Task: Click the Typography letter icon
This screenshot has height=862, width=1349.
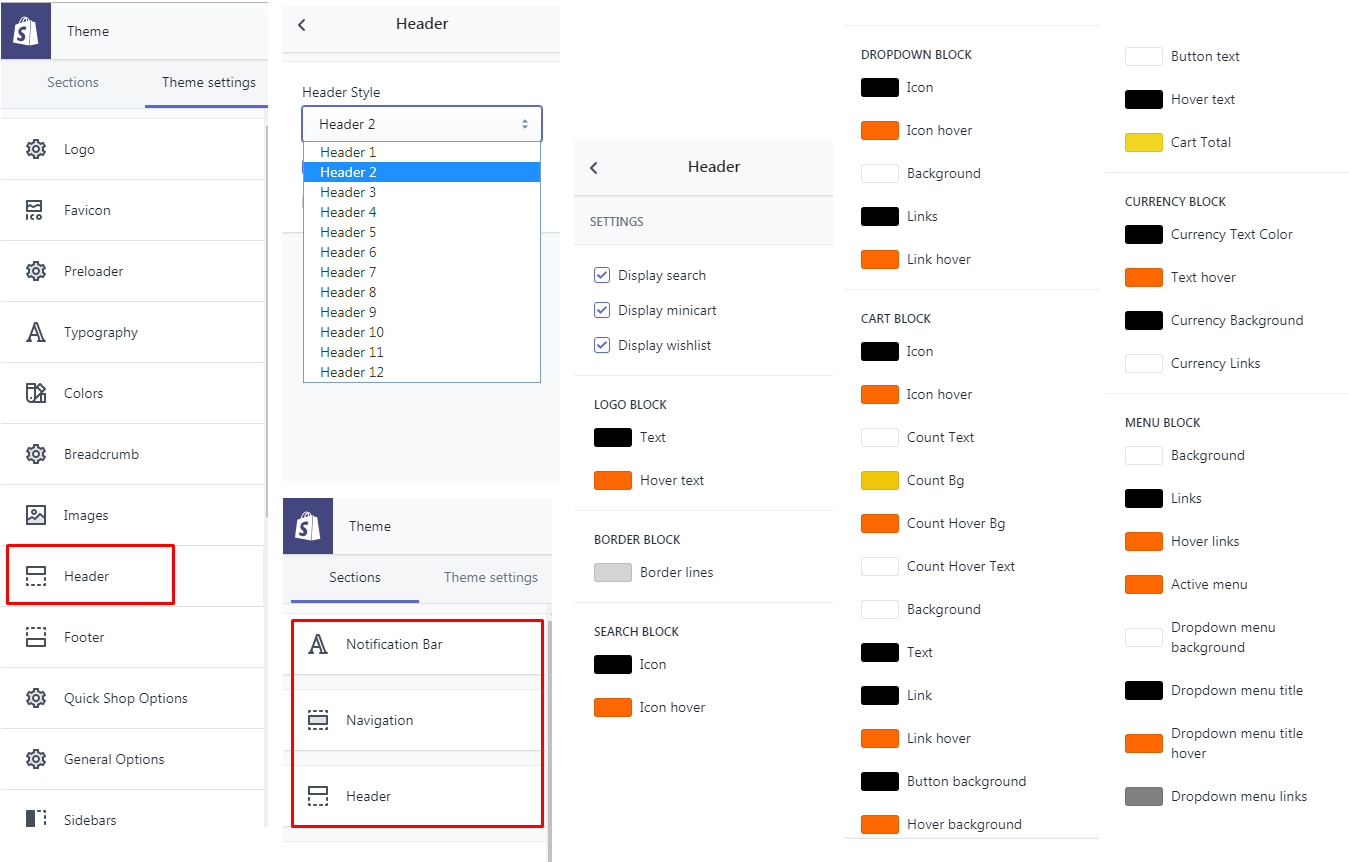Action: 36,332
